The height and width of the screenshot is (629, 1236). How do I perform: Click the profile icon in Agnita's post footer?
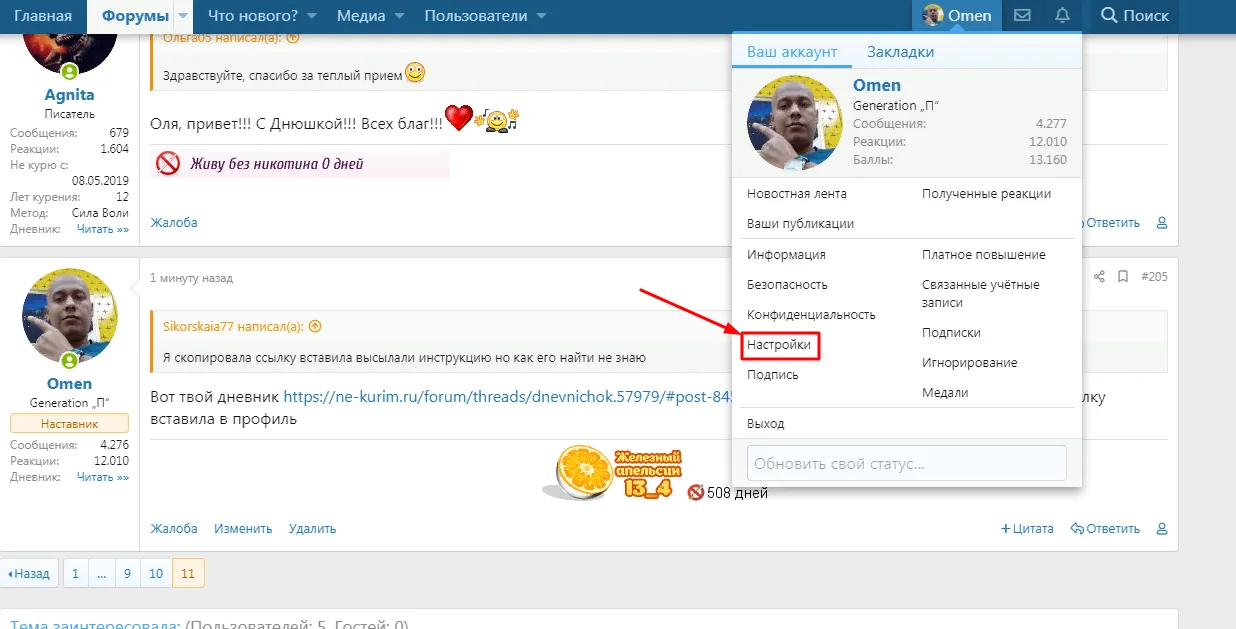(1162, 223)
